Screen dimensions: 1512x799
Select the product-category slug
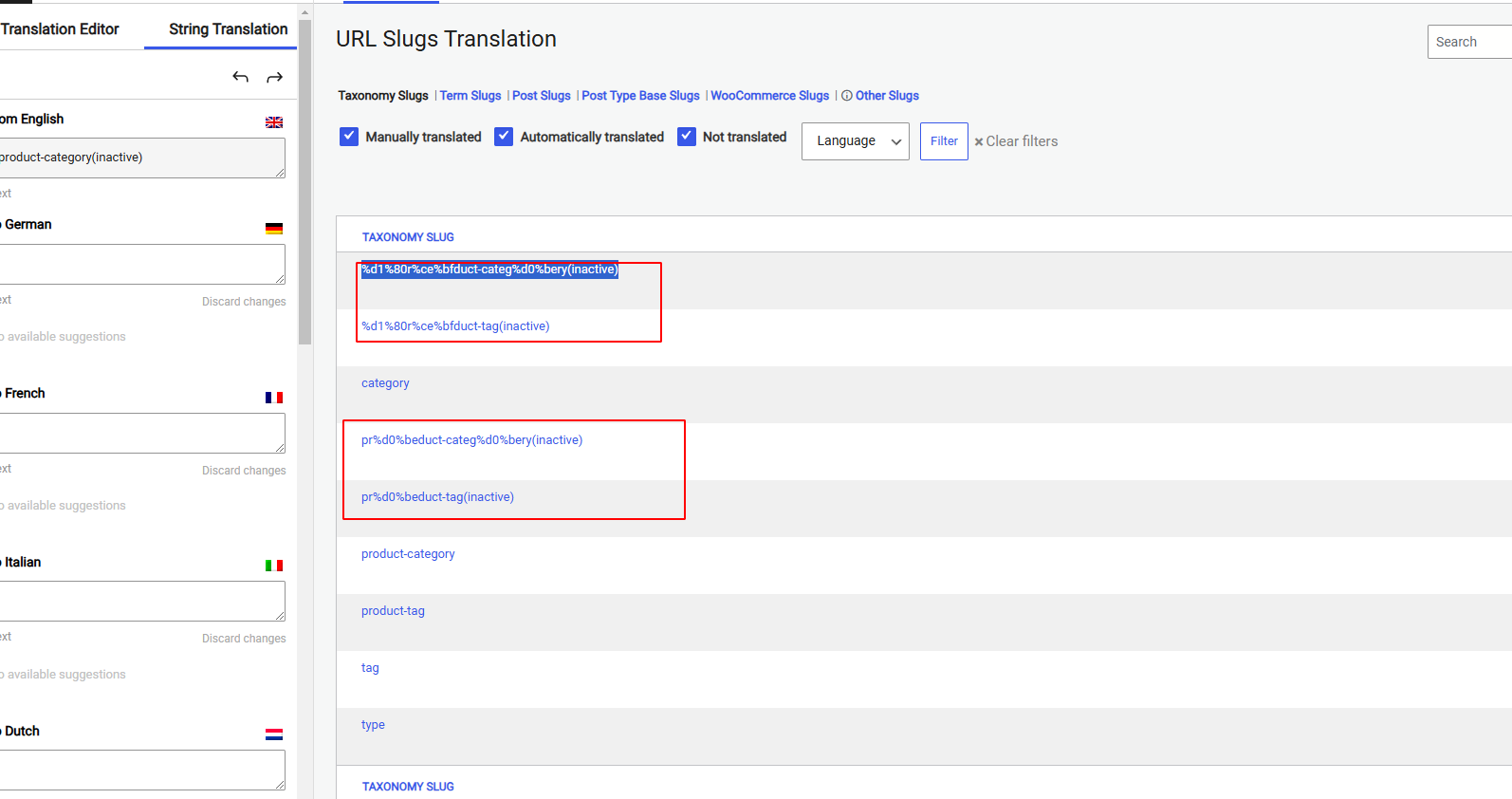[x=408, y=554]
